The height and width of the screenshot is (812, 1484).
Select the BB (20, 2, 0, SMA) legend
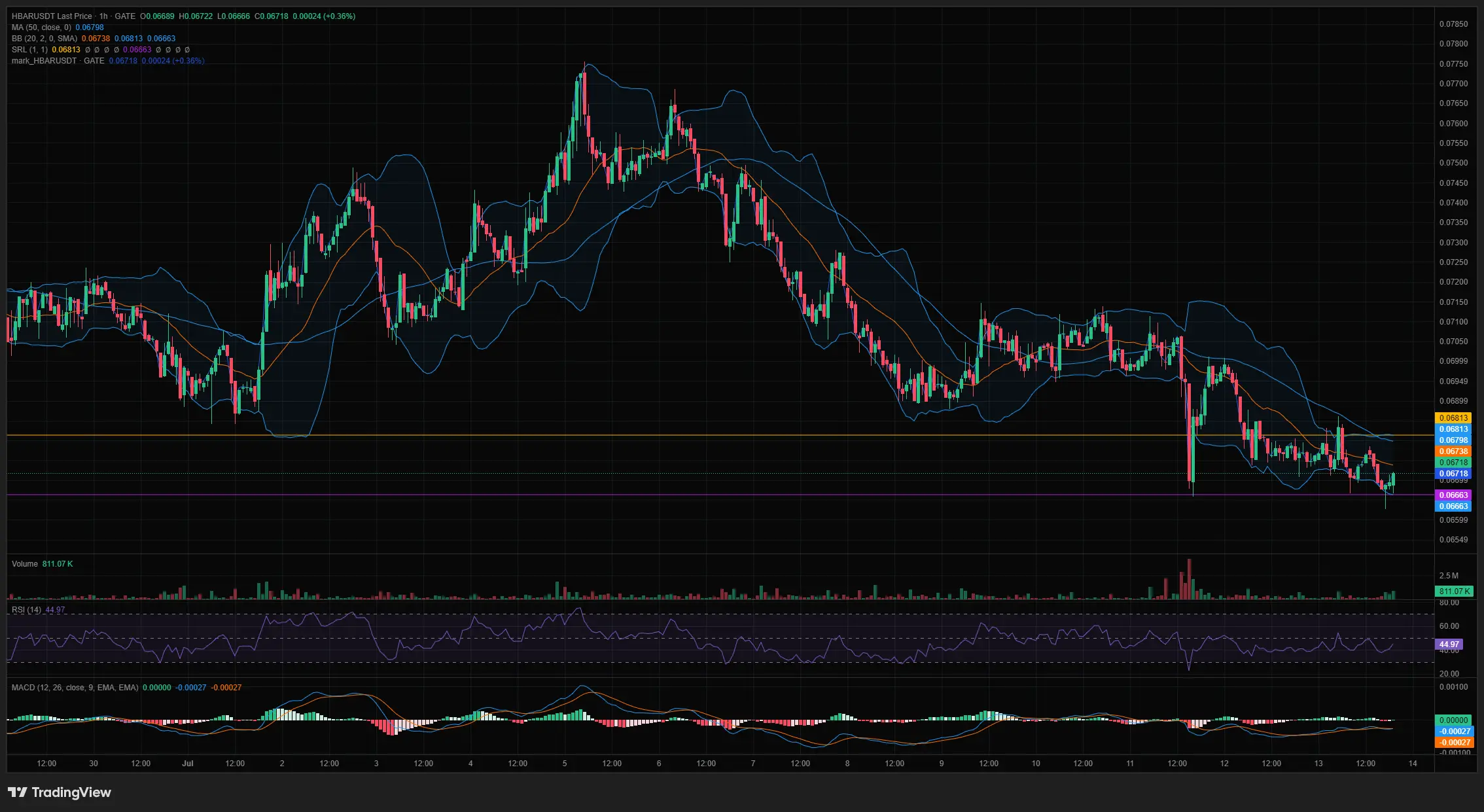click(x=44, y=38)
